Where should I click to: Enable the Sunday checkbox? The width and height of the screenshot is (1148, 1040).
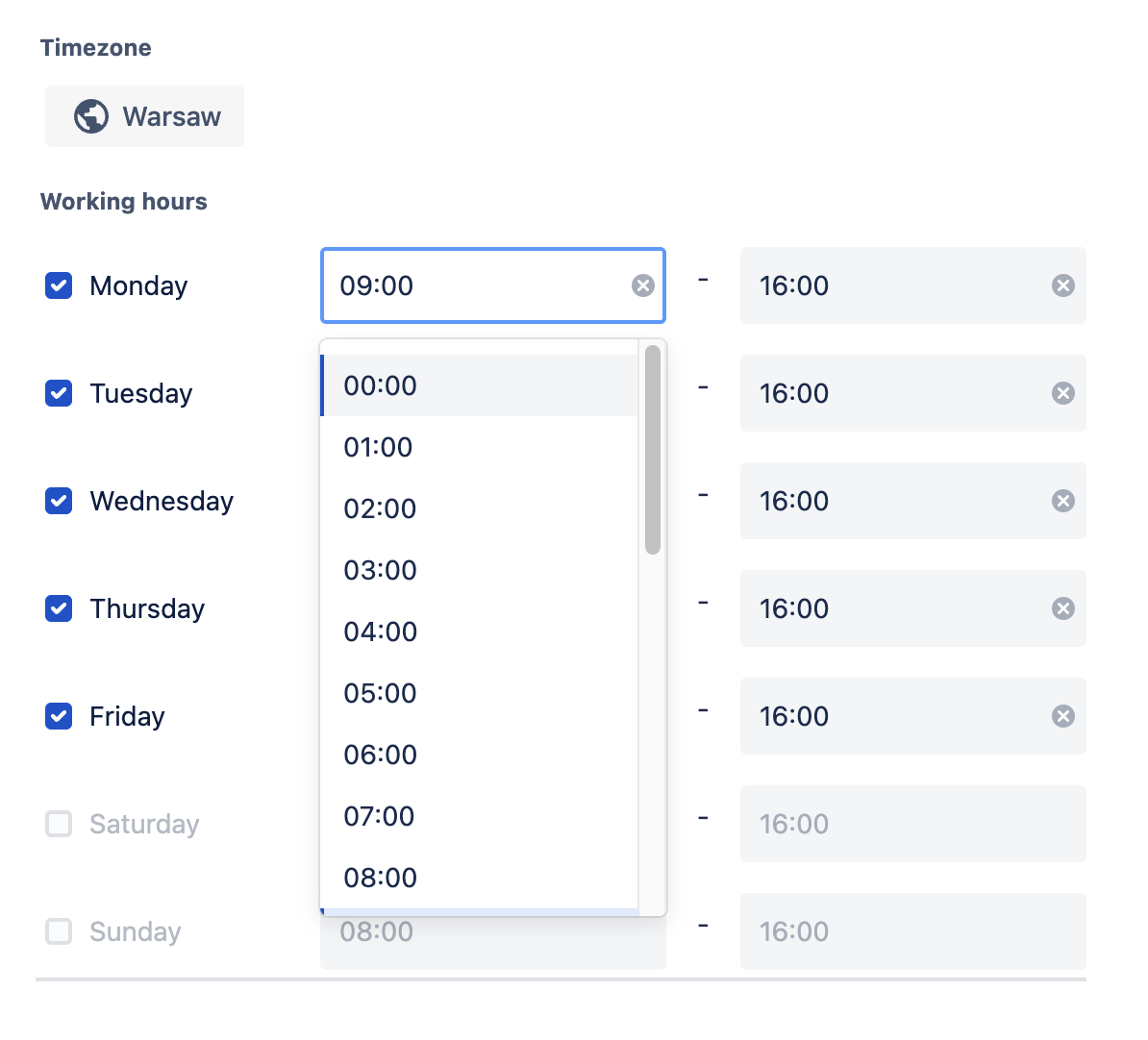59,931
